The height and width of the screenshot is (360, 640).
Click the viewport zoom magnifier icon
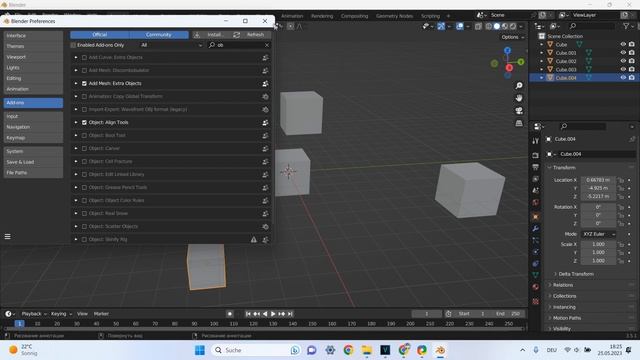pyautogui.click(x=519, y=85)
